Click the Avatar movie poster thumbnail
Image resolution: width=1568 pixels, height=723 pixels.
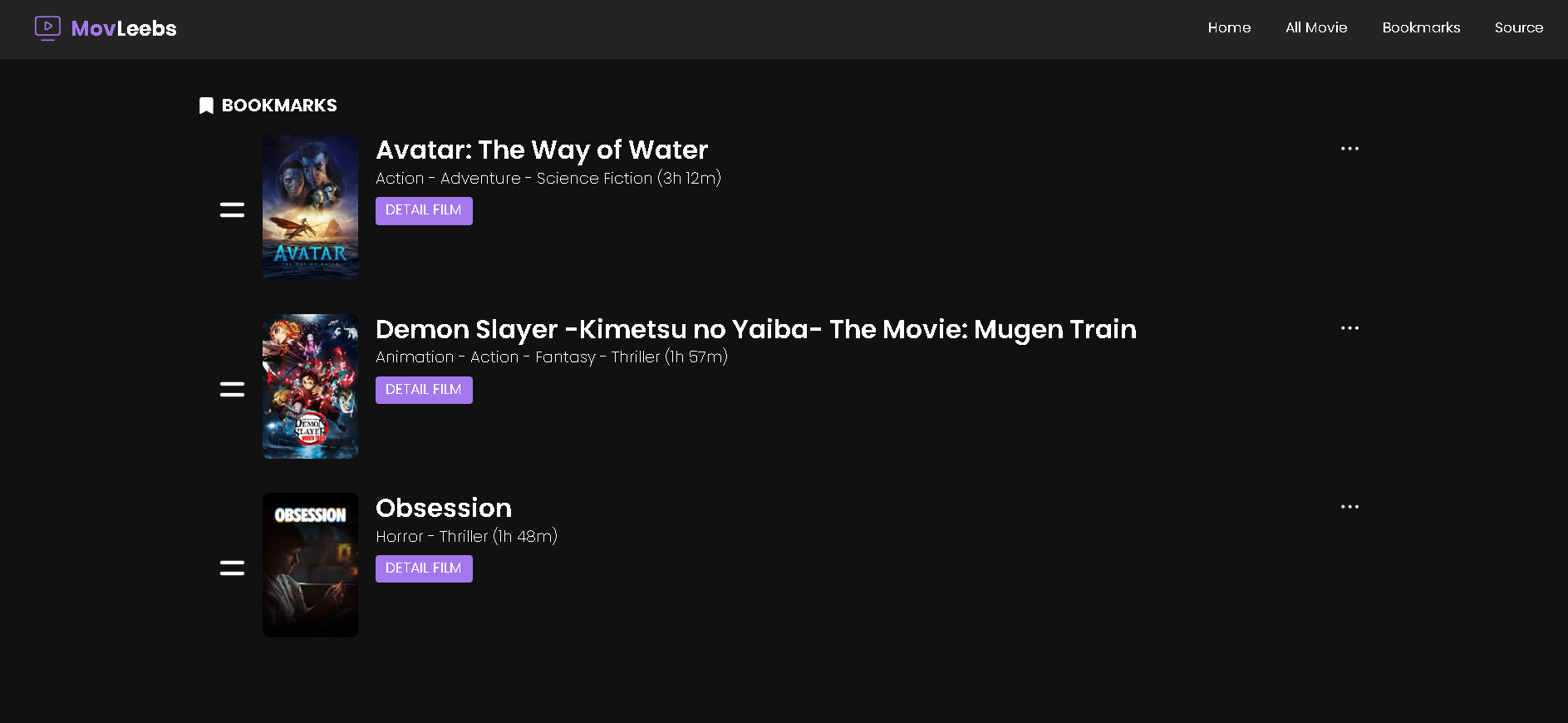[x=310, y=207]
